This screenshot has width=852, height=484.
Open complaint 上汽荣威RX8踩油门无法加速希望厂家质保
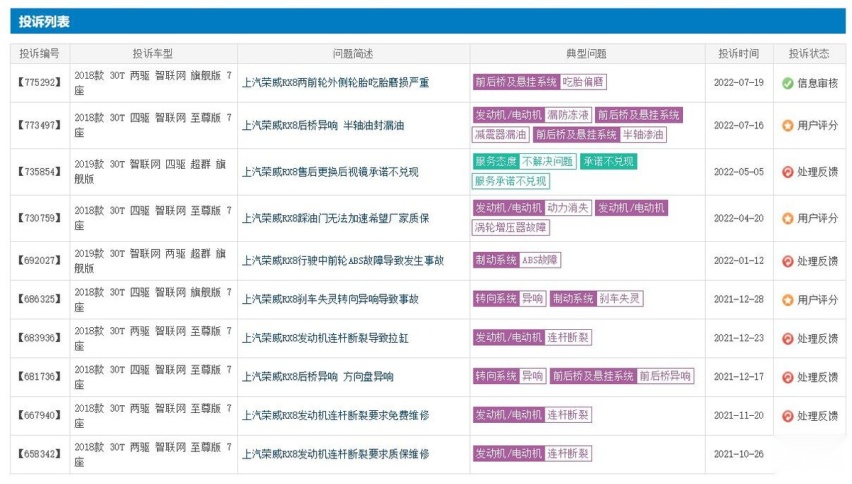coord(335,218)
